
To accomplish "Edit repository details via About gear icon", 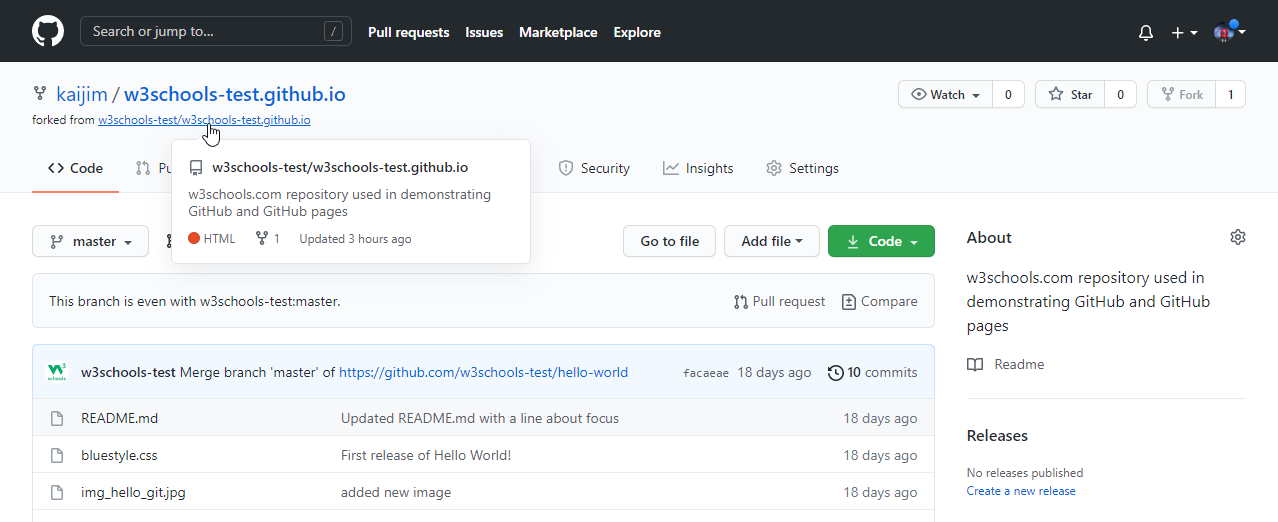I will [1238, 237].
